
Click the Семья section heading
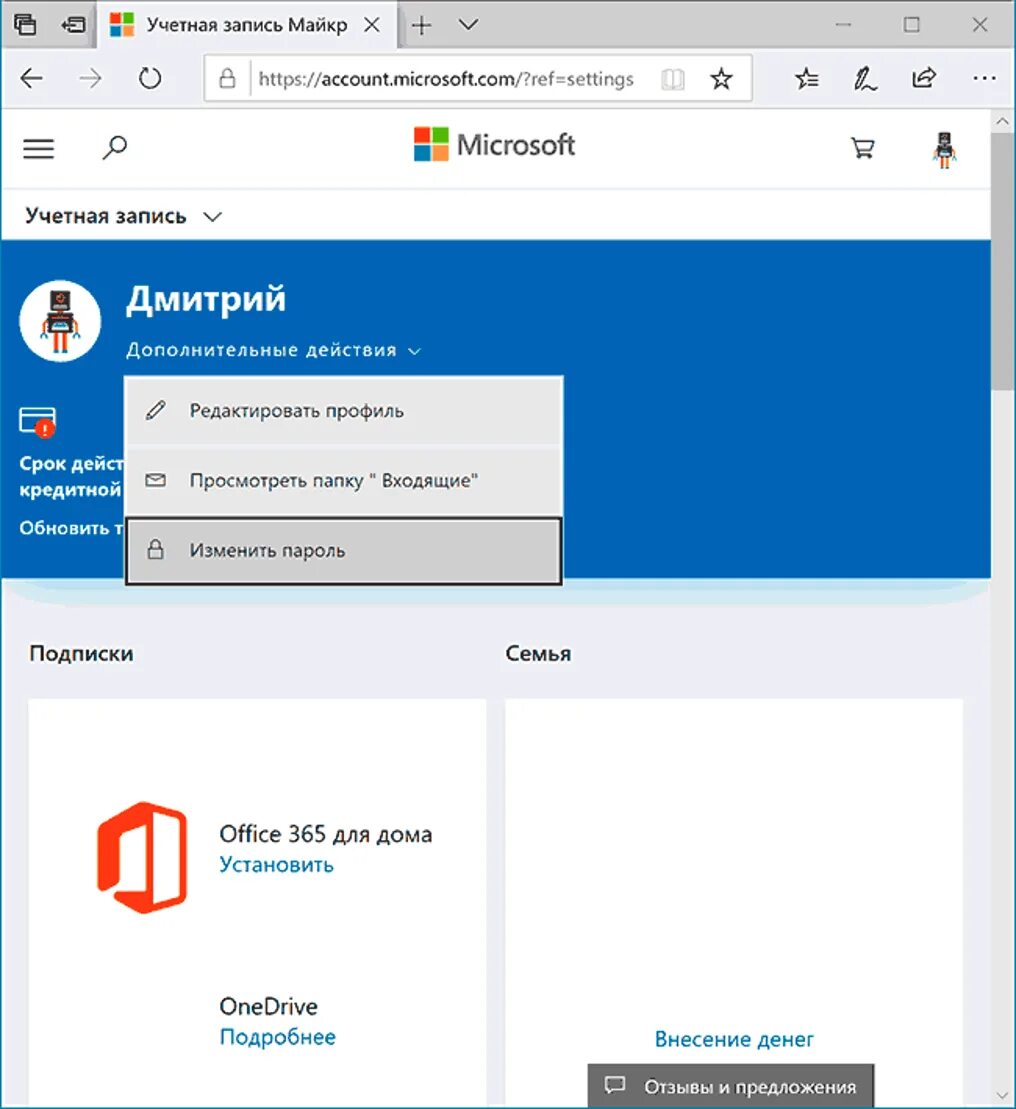coord(538,653)
